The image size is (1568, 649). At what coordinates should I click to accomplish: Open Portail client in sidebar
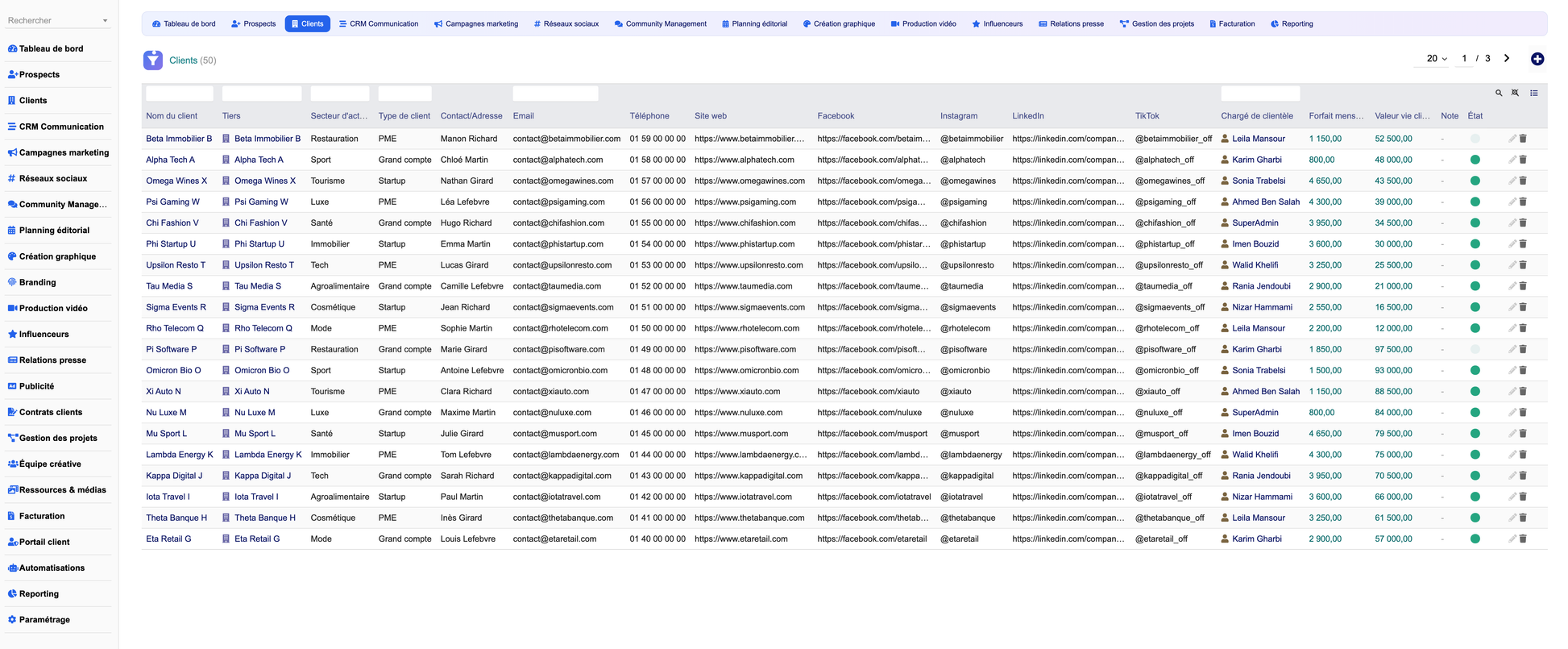click(x=44, y=542)
